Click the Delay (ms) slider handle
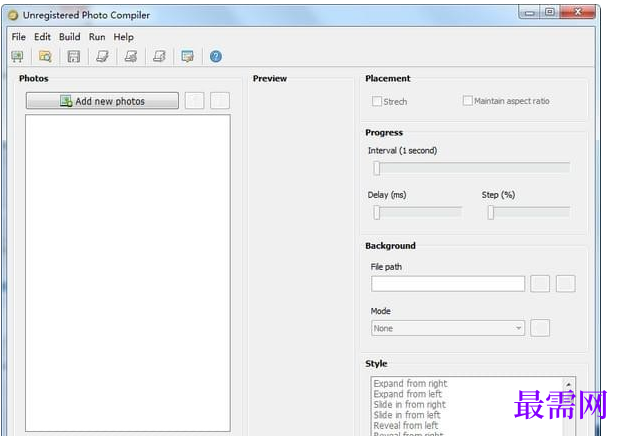The width and height of the screenshot is (626, 436). 377,212
